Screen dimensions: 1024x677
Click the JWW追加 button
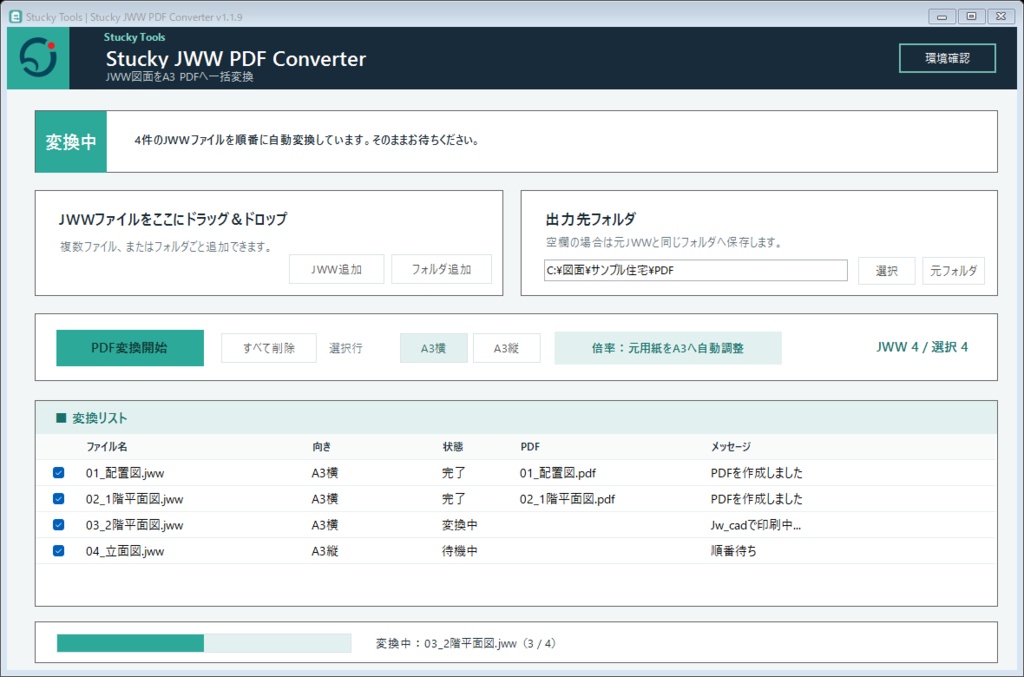point(336,269)
